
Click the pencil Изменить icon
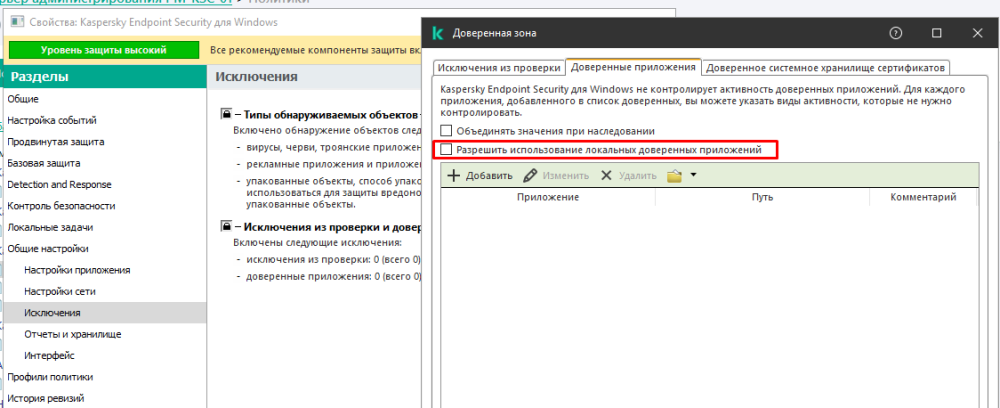[530, 175]
